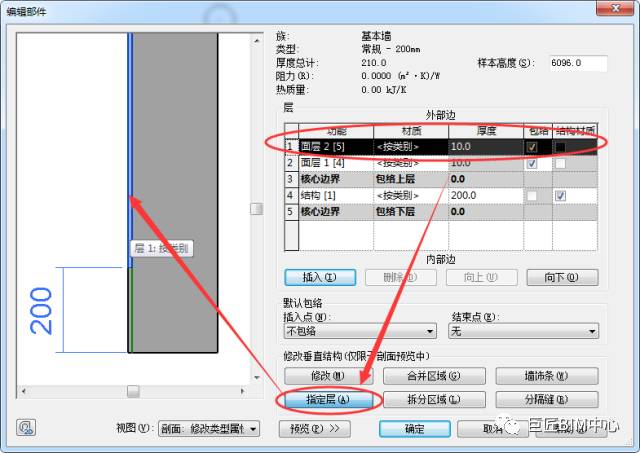Toggle 结构材质 checkbox for 面层 1 [4] row

pos(560,164)
